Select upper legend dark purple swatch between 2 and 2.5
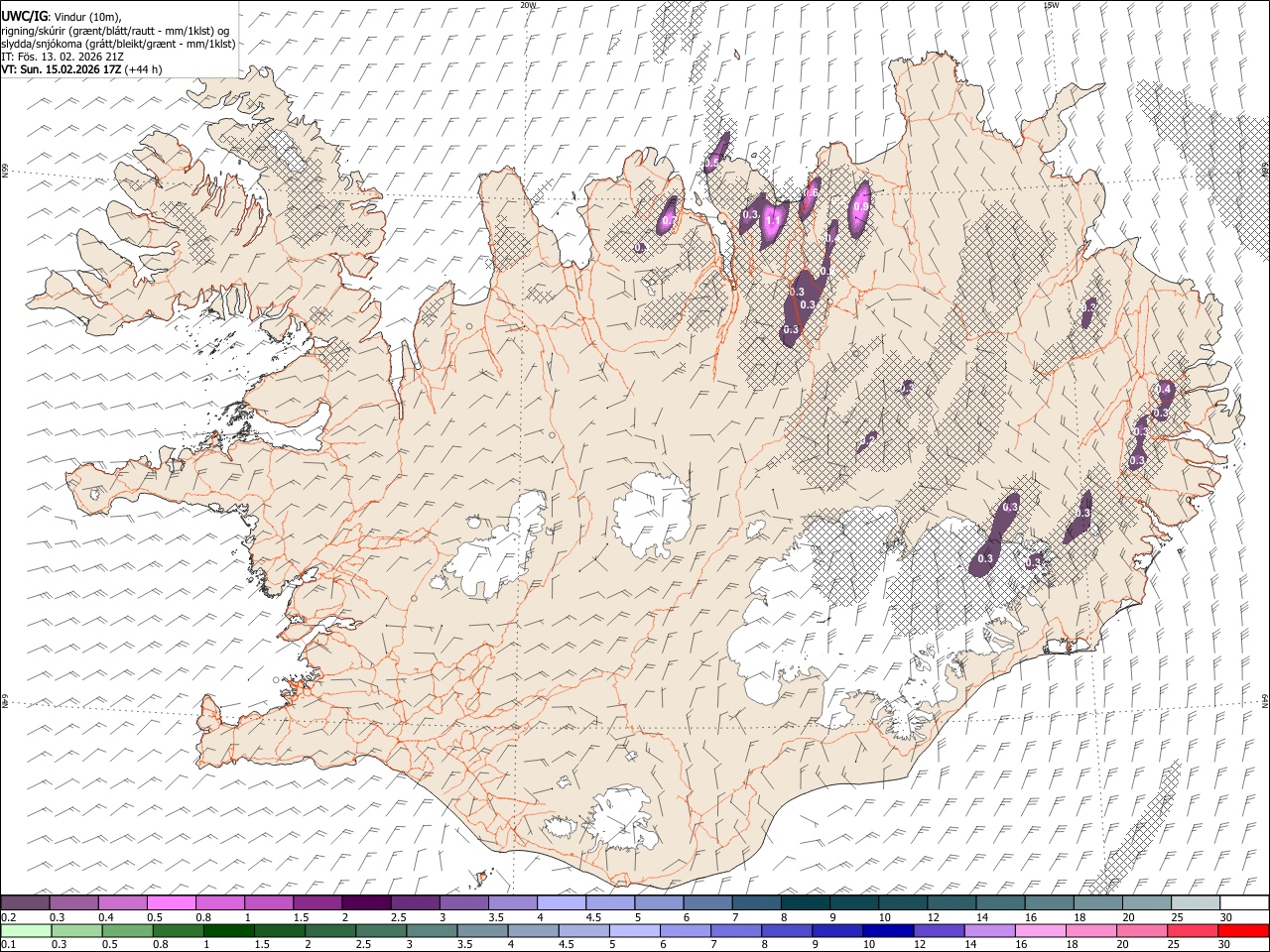Image resolution: width=1270 pixels, height=952 pixels. point(366,902)
